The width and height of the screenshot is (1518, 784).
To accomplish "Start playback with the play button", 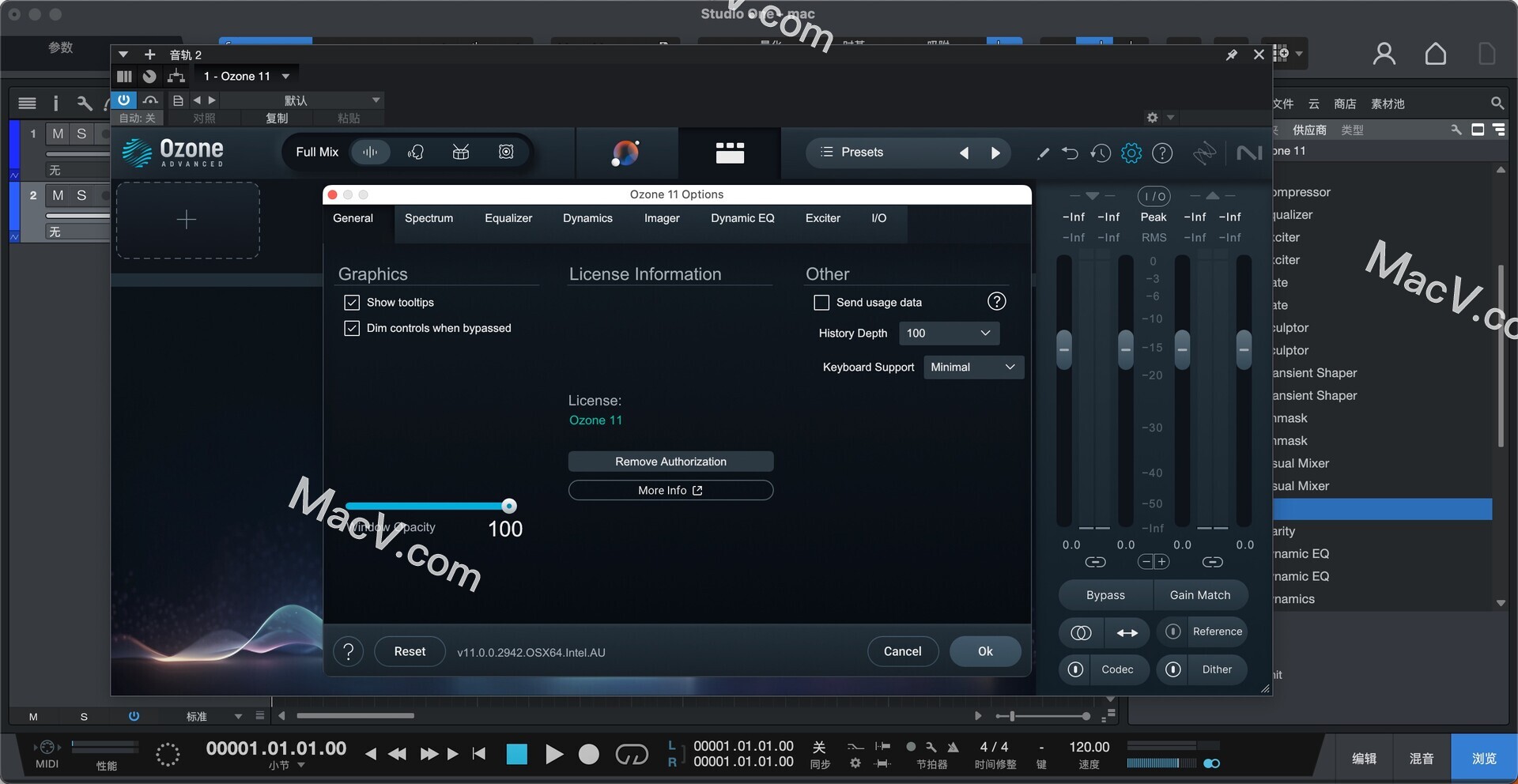I will 554,754.
